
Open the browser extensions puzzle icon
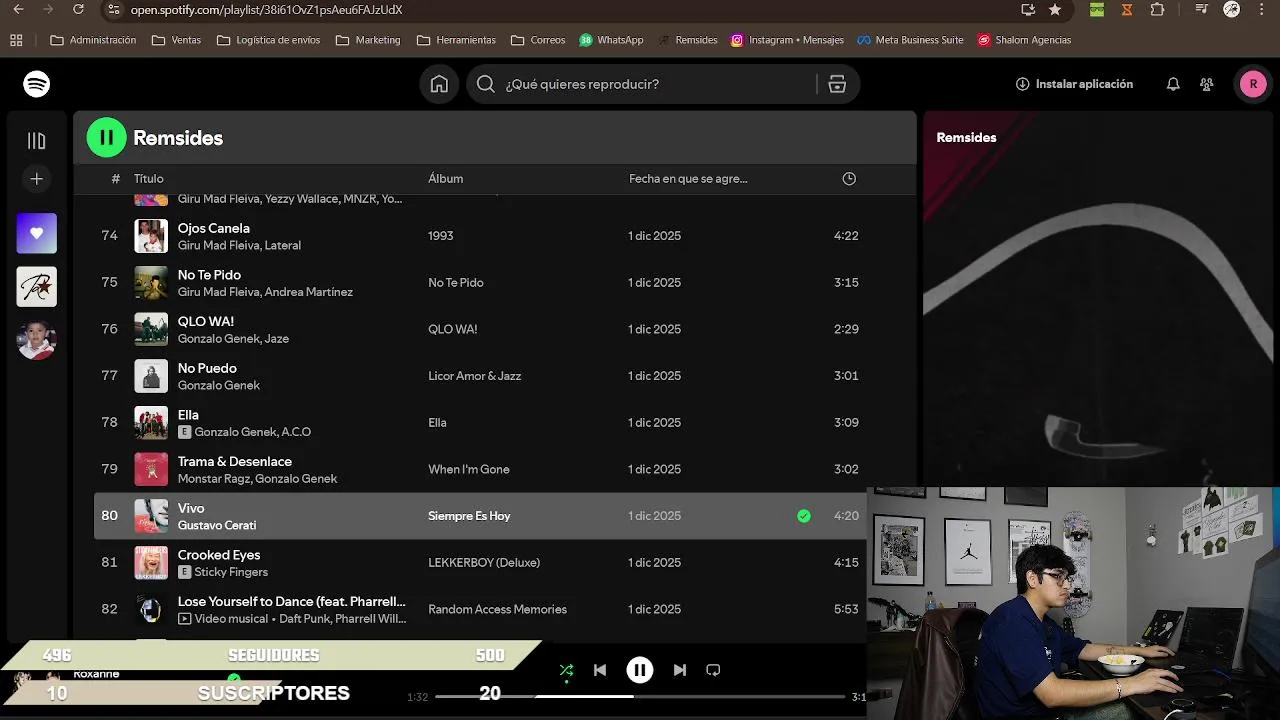(1157, 9)
